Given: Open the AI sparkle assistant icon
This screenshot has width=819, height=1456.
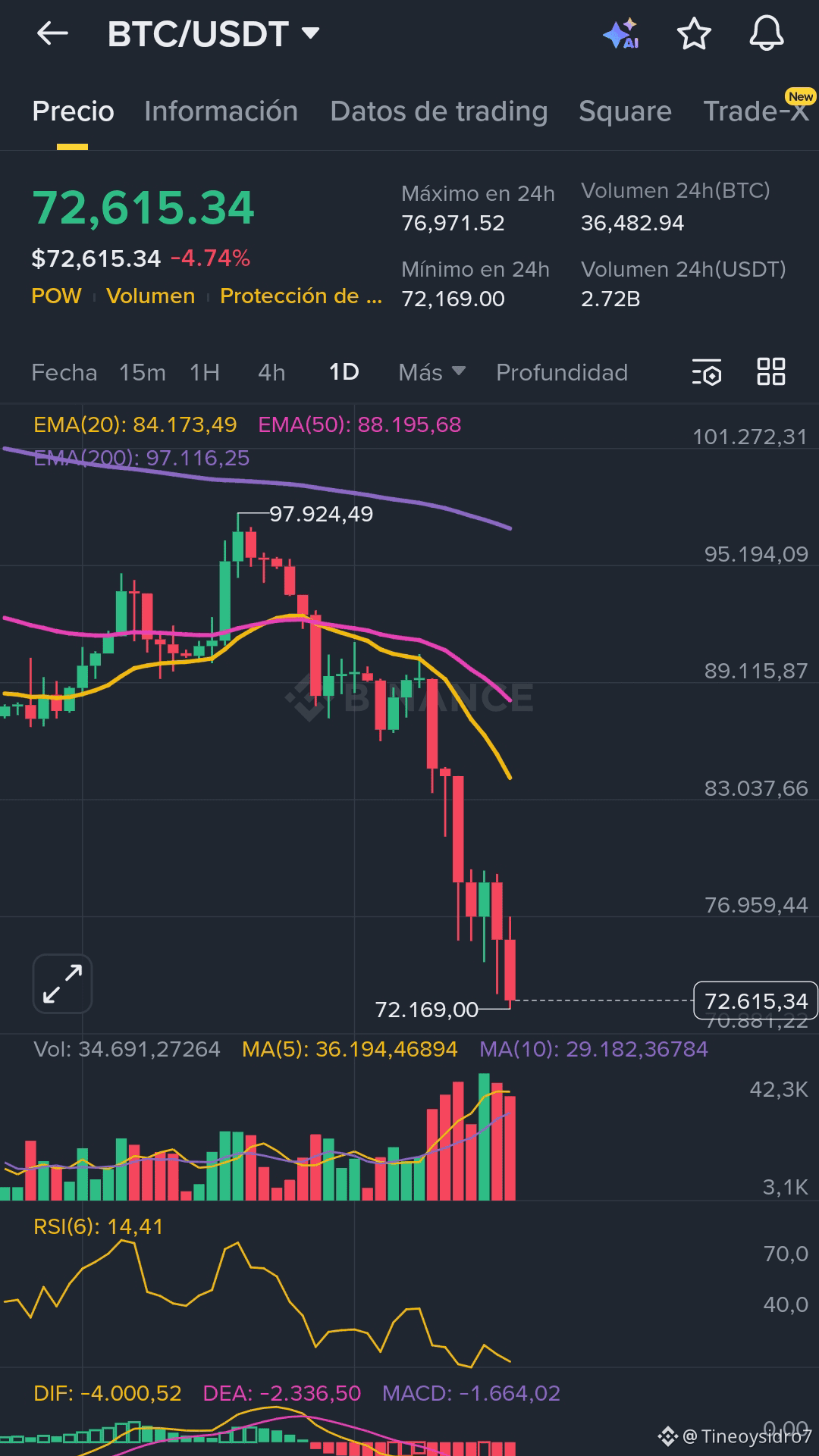Looking at the screenshot, I should [621, 34].
